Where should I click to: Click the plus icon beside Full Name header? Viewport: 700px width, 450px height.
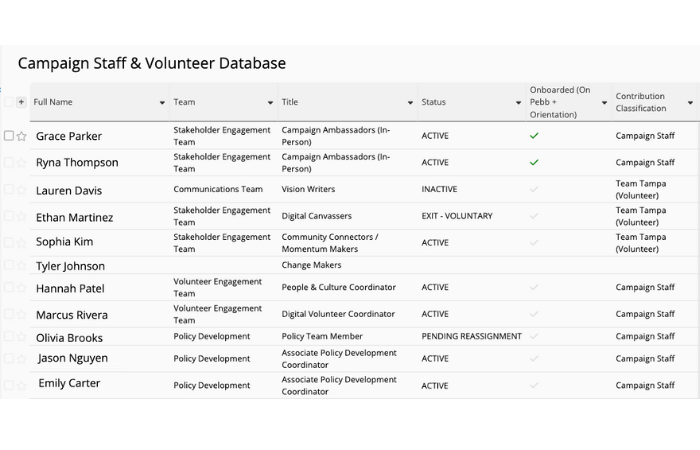point(21,102)
